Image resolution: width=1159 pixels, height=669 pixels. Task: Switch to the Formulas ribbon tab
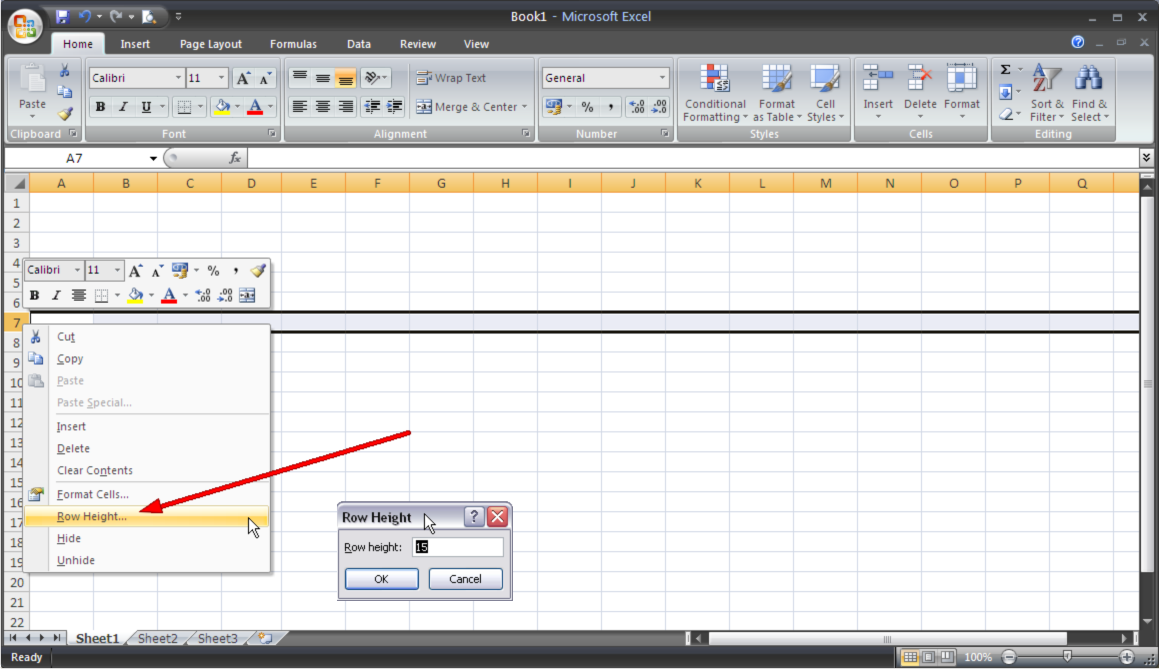click(x=293, y=43)
